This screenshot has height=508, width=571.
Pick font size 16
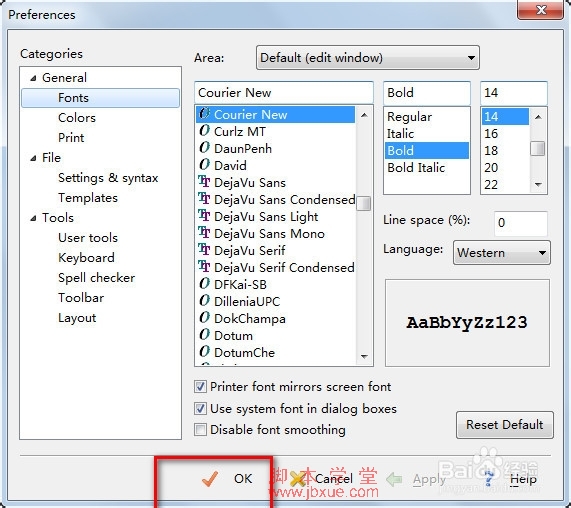tap(505, 134)
